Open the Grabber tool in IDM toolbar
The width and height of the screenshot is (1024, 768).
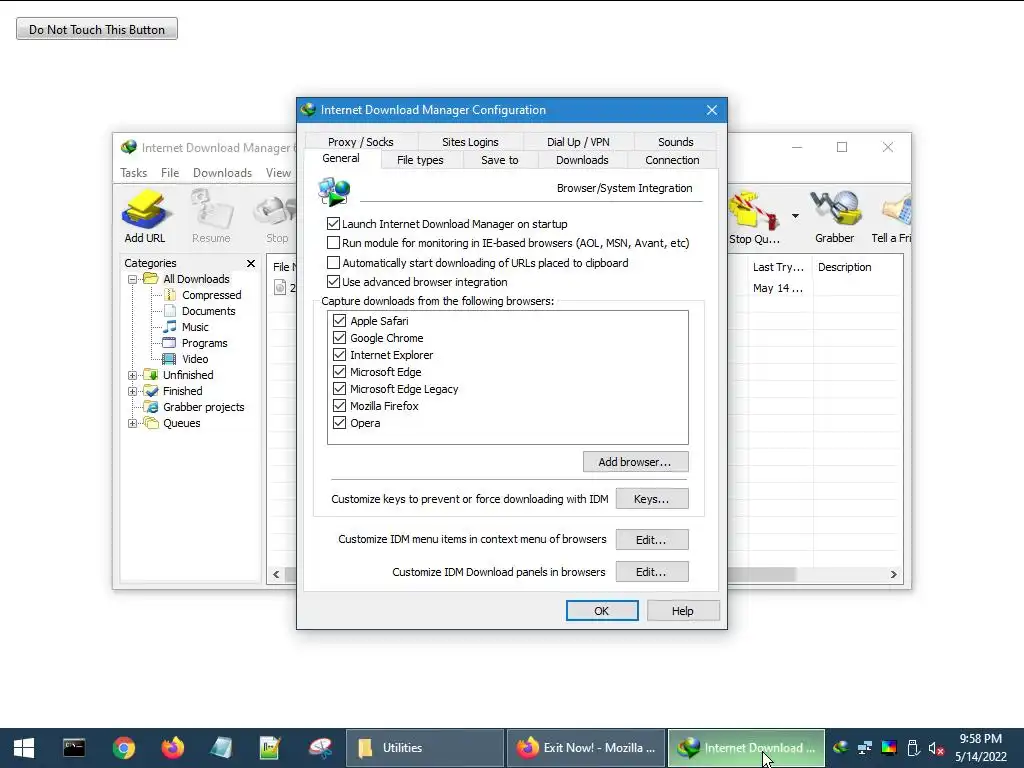click(x=835, y=217)
